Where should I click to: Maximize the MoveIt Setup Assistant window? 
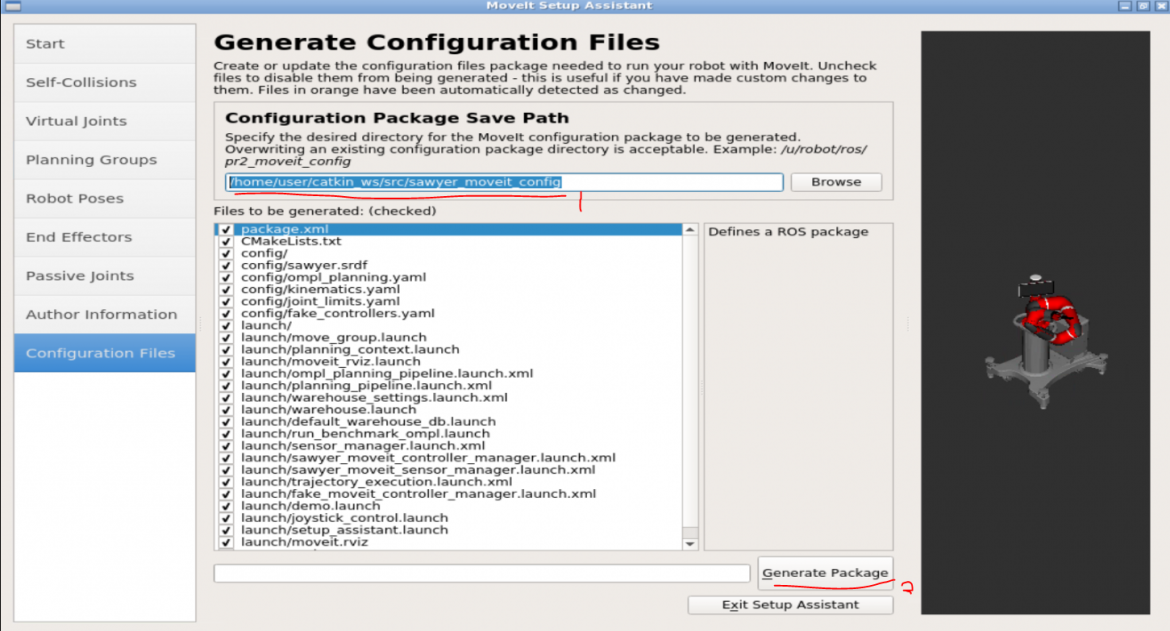[x=1143, y=5]
